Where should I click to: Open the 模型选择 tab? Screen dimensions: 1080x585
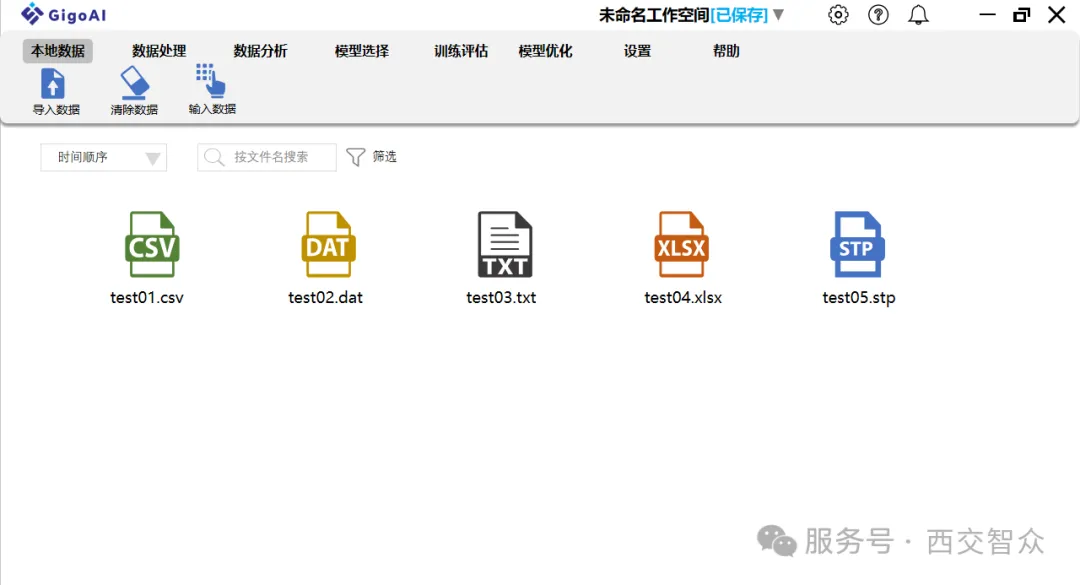tap(360, 50)
